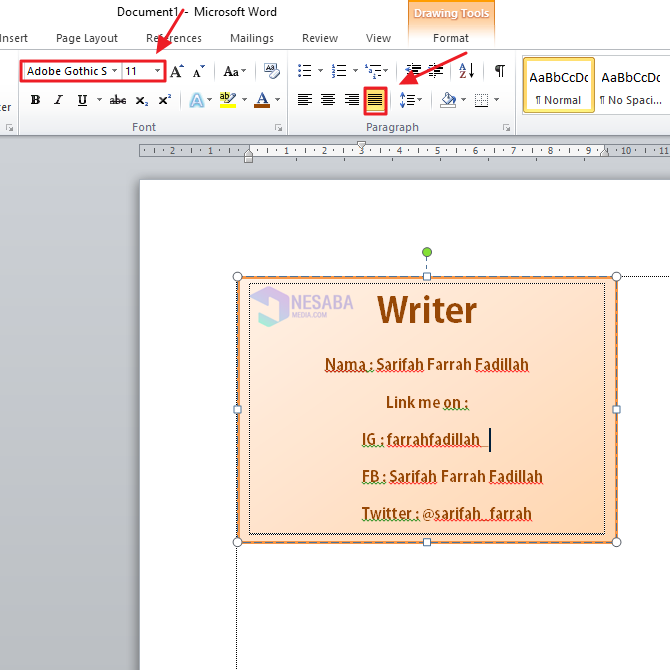
Task: Open the Bullets dropdown arrow
Action: pos(320,71)
